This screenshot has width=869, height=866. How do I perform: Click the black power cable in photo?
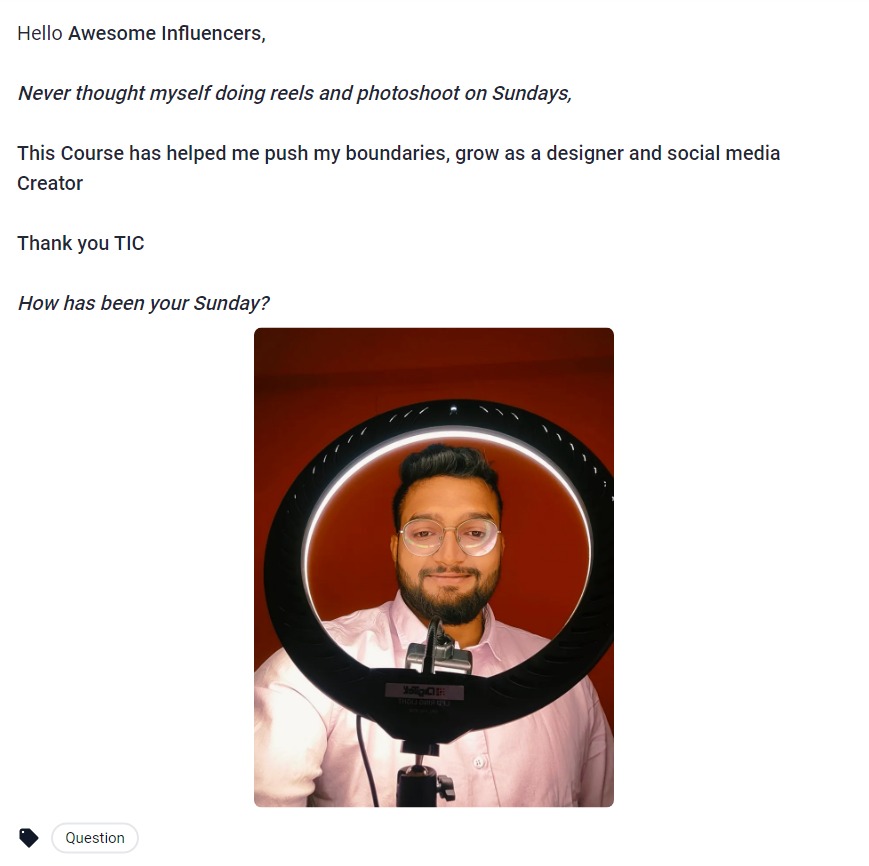367,760
